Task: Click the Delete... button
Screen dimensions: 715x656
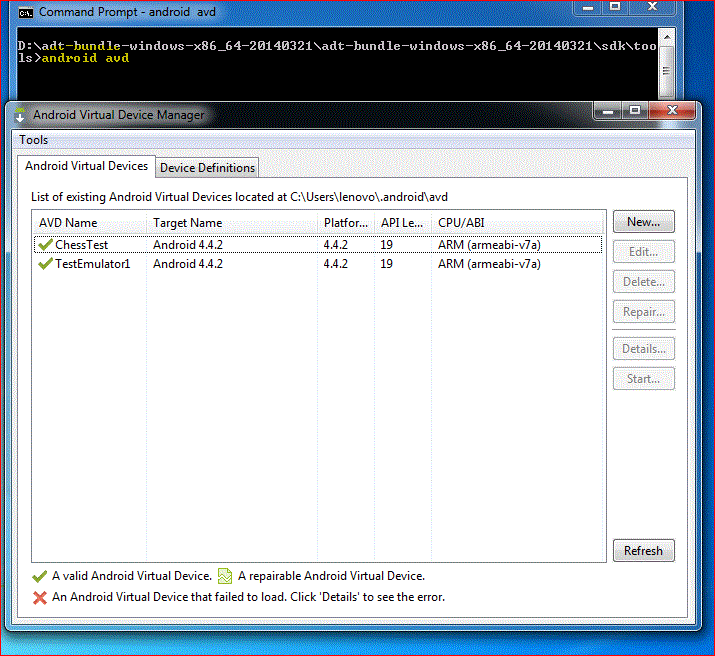Action: (x=643, y=282)
